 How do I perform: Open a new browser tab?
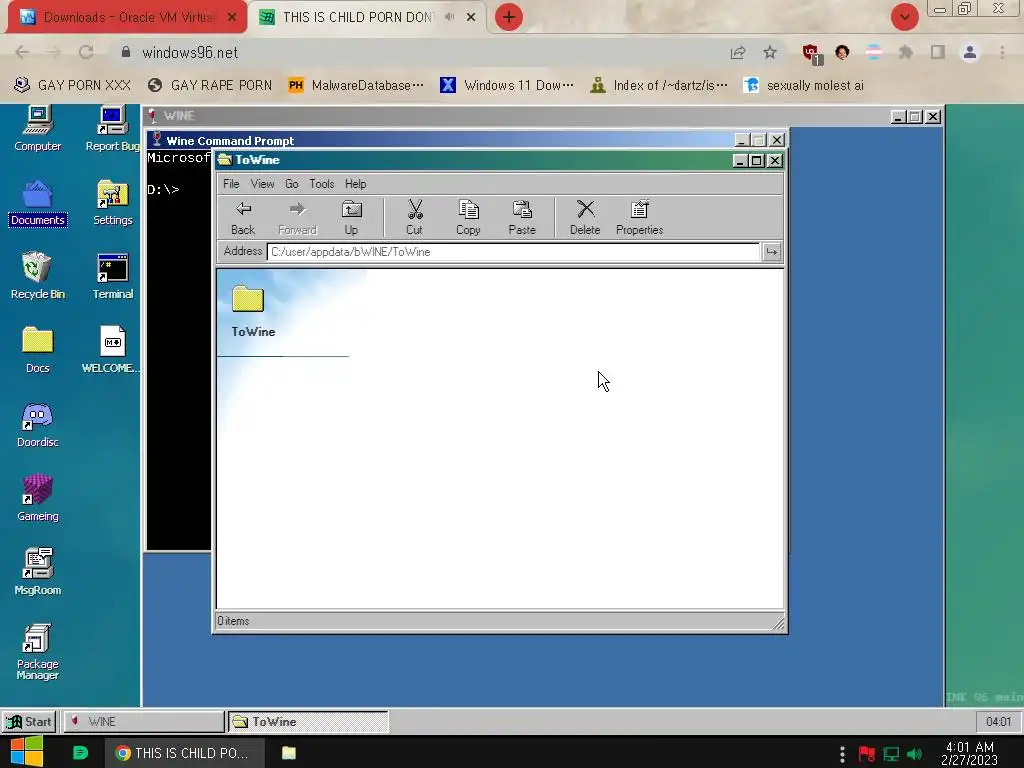pos(509,18)
